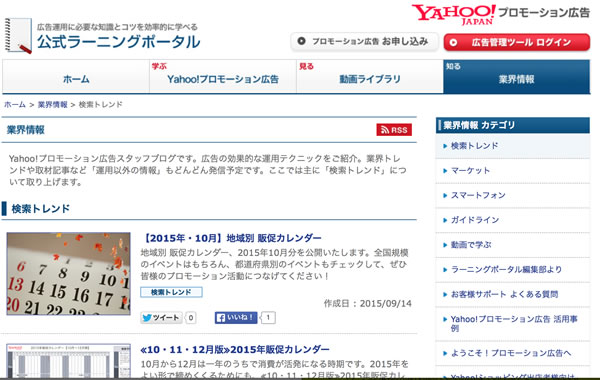Open the Yahoo!プロモーション広告 navigation tab
The image size is (600, 380).
[x=223, y=77]
